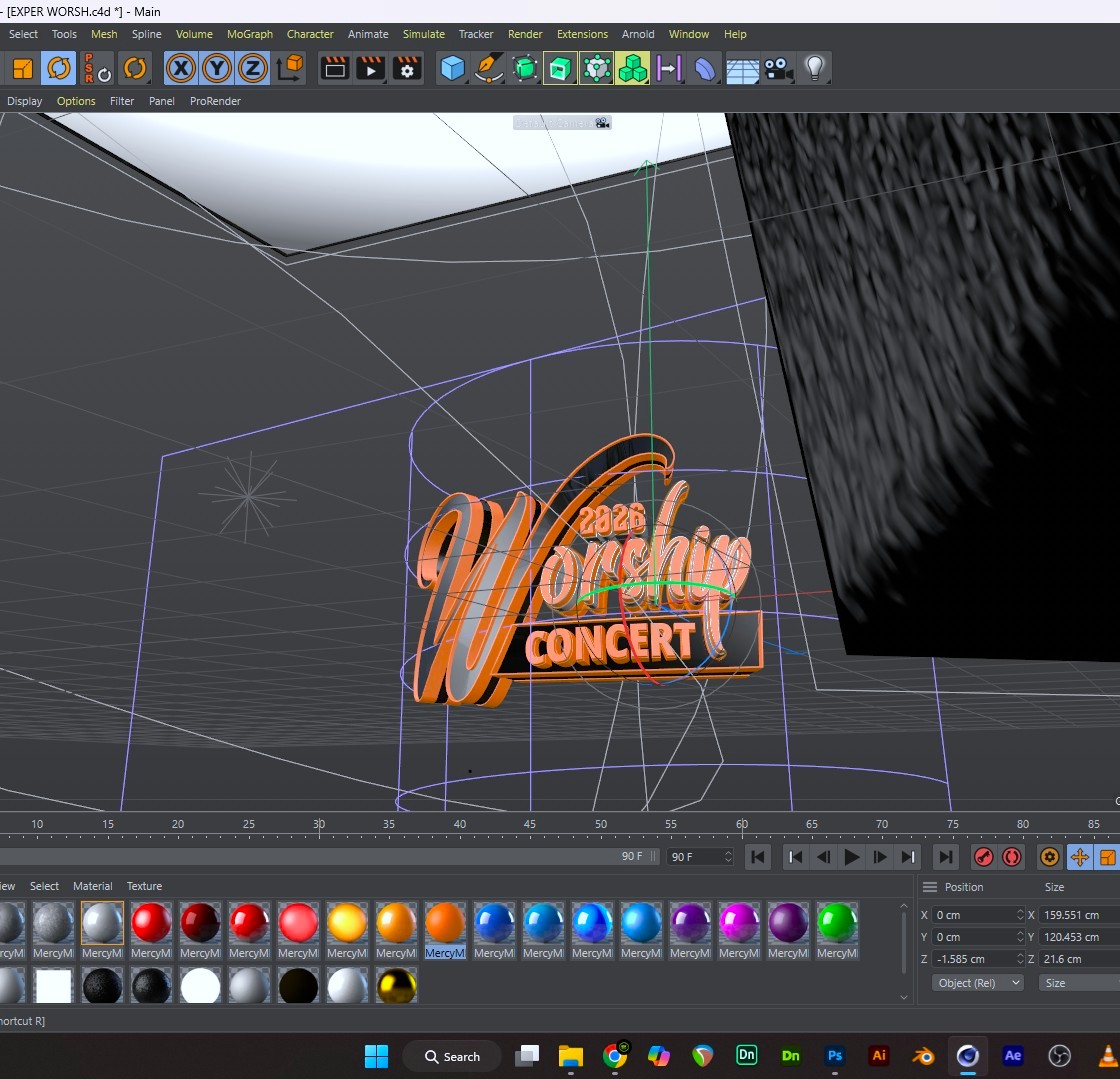The width and height of the screenshot is (1120, 1079).
Task: Add a Camera object icon
Action: [779, 69]
